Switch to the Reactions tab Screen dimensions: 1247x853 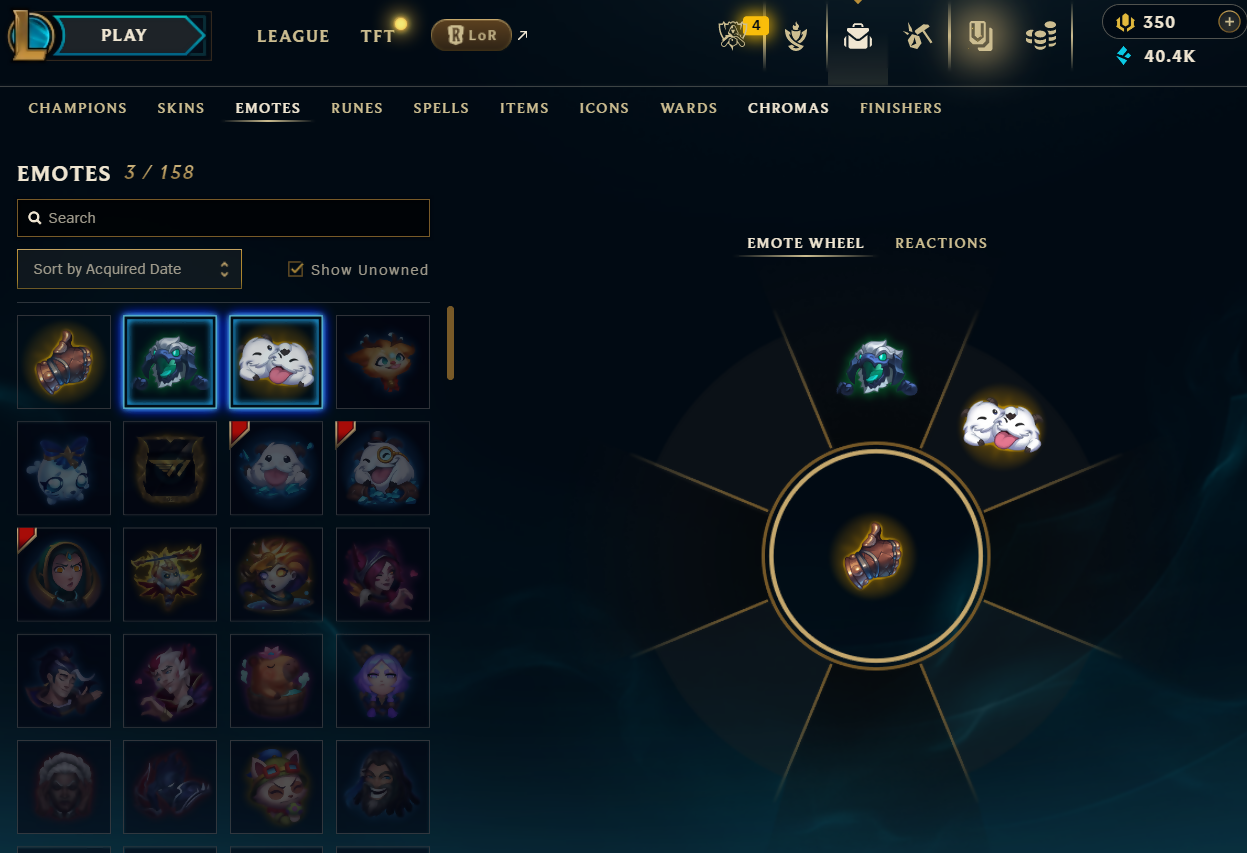coord(941,243)
